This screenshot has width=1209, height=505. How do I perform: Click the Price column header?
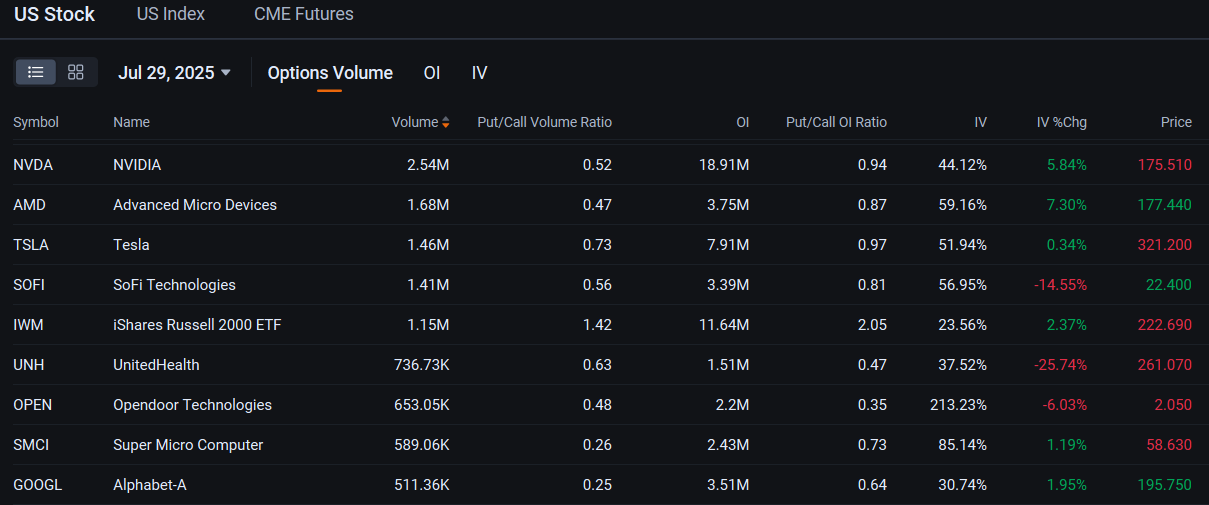coord(1176,122)
